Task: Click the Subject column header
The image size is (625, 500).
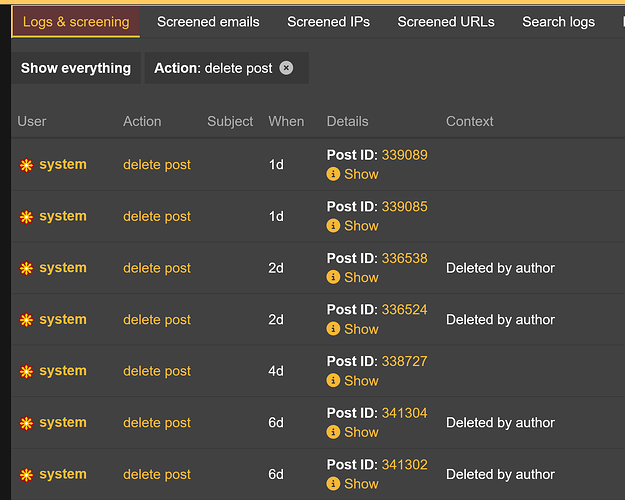Action: pos(230,122)
